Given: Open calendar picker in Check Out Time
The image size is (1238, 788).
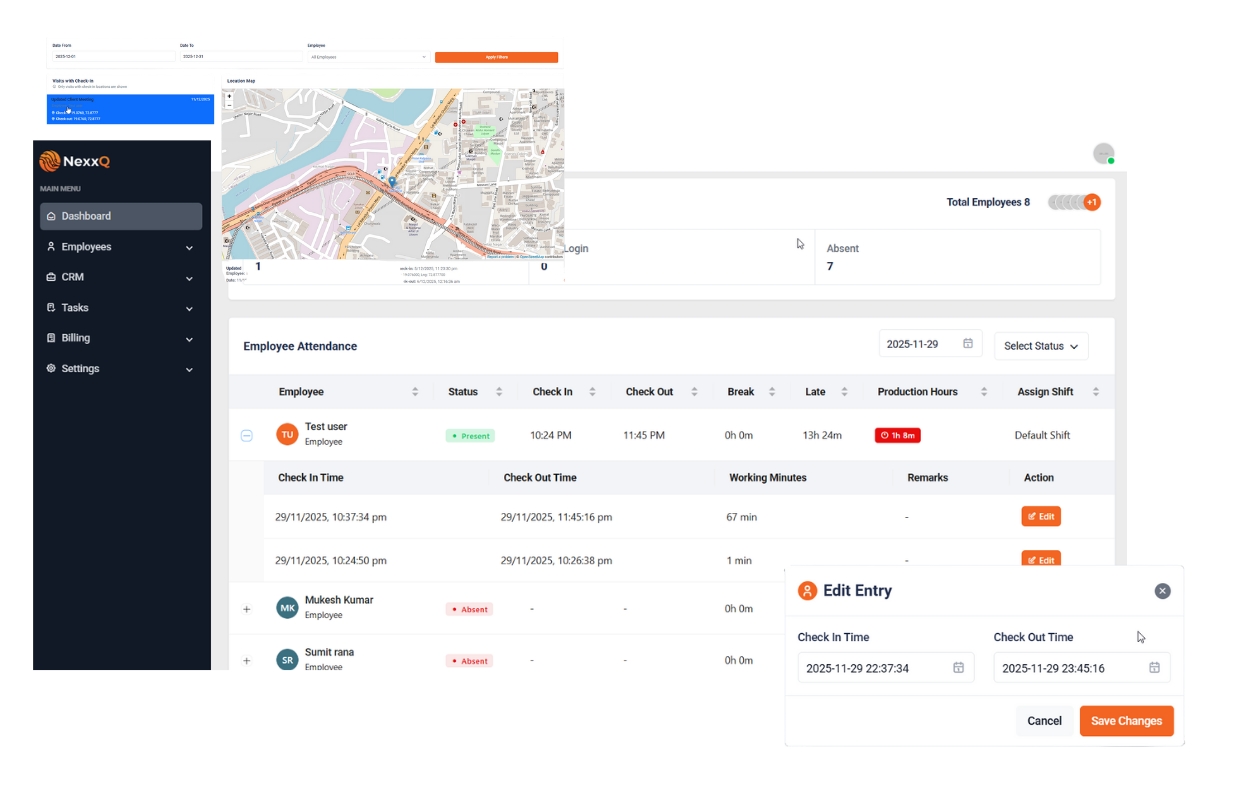Looking at the screenshot, I should 1154,668.
